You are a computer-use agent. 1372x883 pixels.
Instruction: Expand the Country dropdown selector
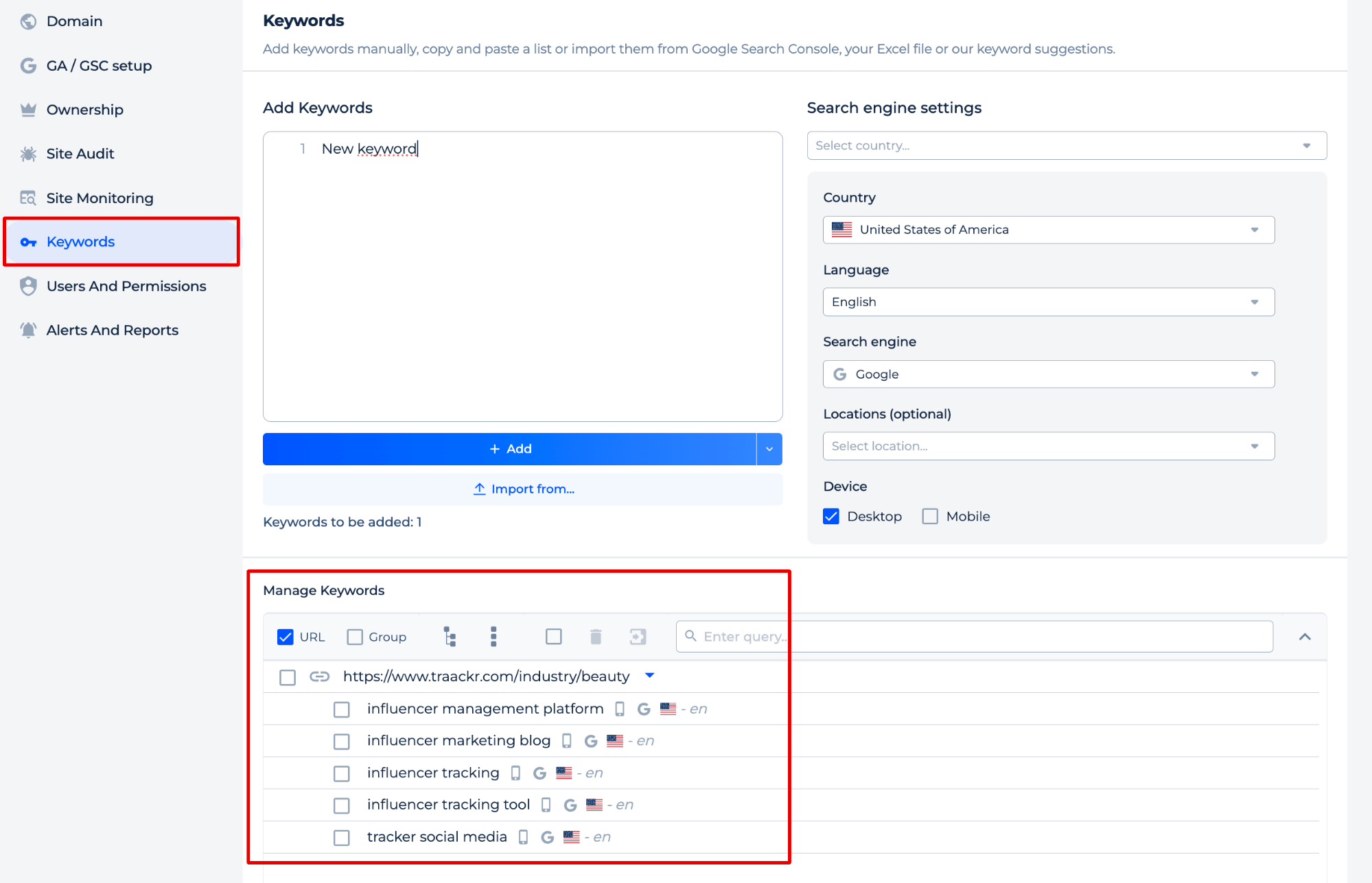click(1047, 229)
